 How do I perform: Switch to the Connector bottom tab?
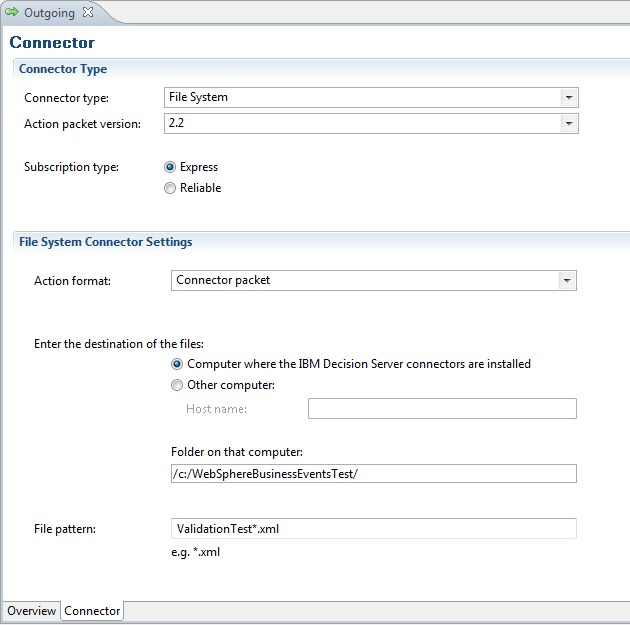[x=92, y=611]
